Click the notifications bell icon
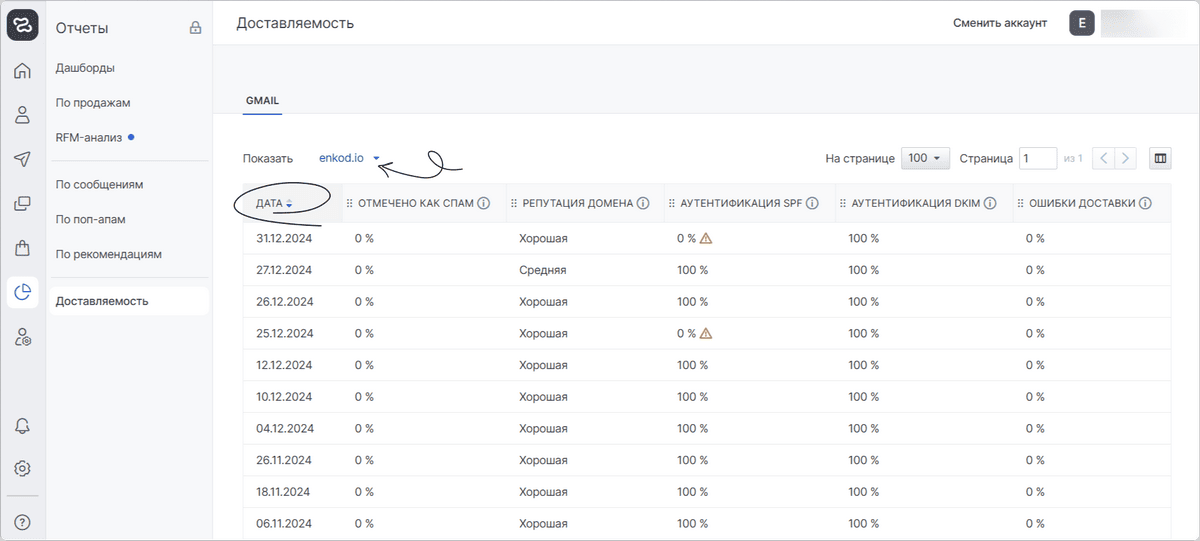The image size is (1200, 541). click(22, 425)
